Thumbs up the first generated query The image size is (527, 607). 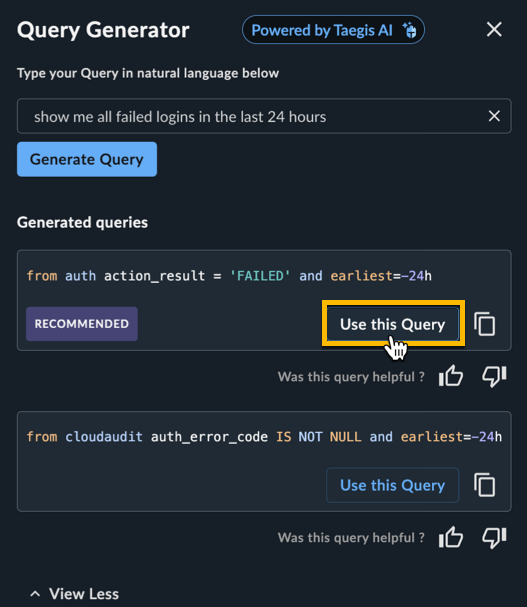pos(451,376)
